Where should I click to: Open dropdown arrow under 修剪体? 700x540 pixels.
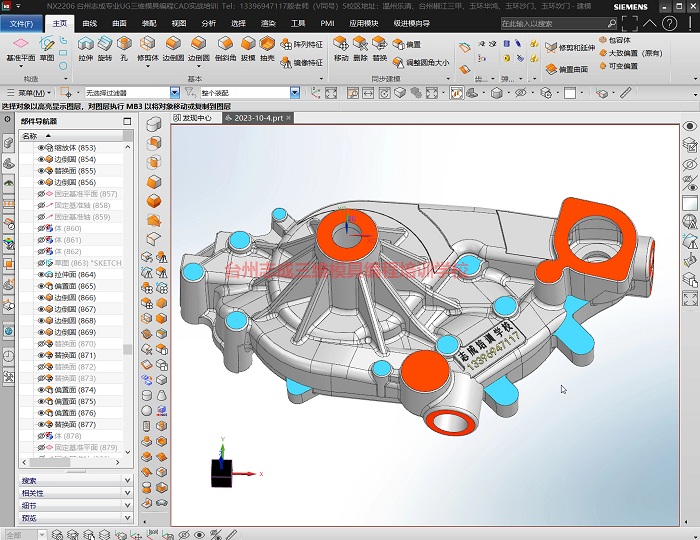pos(147,66)
